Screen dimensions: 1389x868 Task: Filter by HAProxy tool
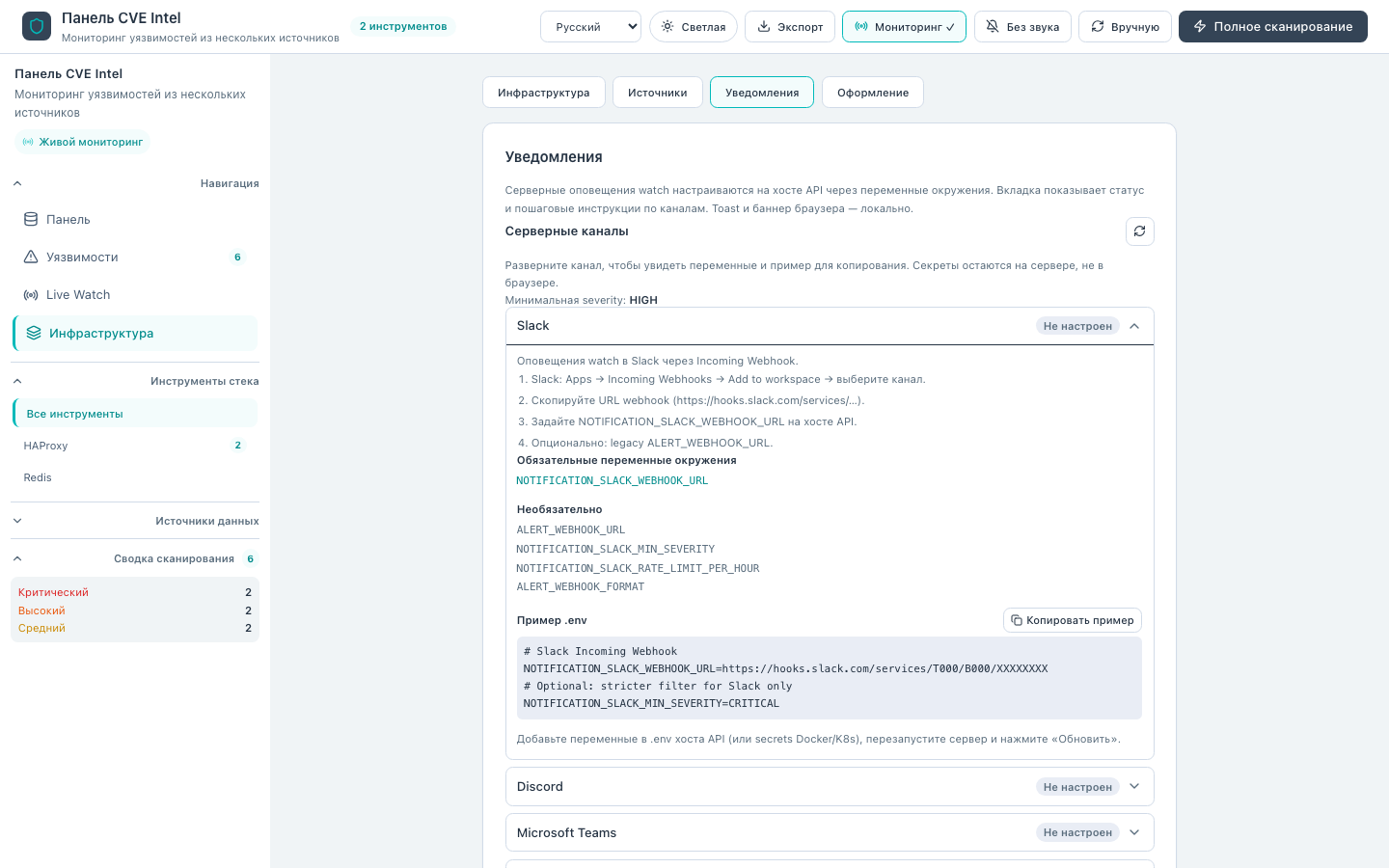coord(135,446)
